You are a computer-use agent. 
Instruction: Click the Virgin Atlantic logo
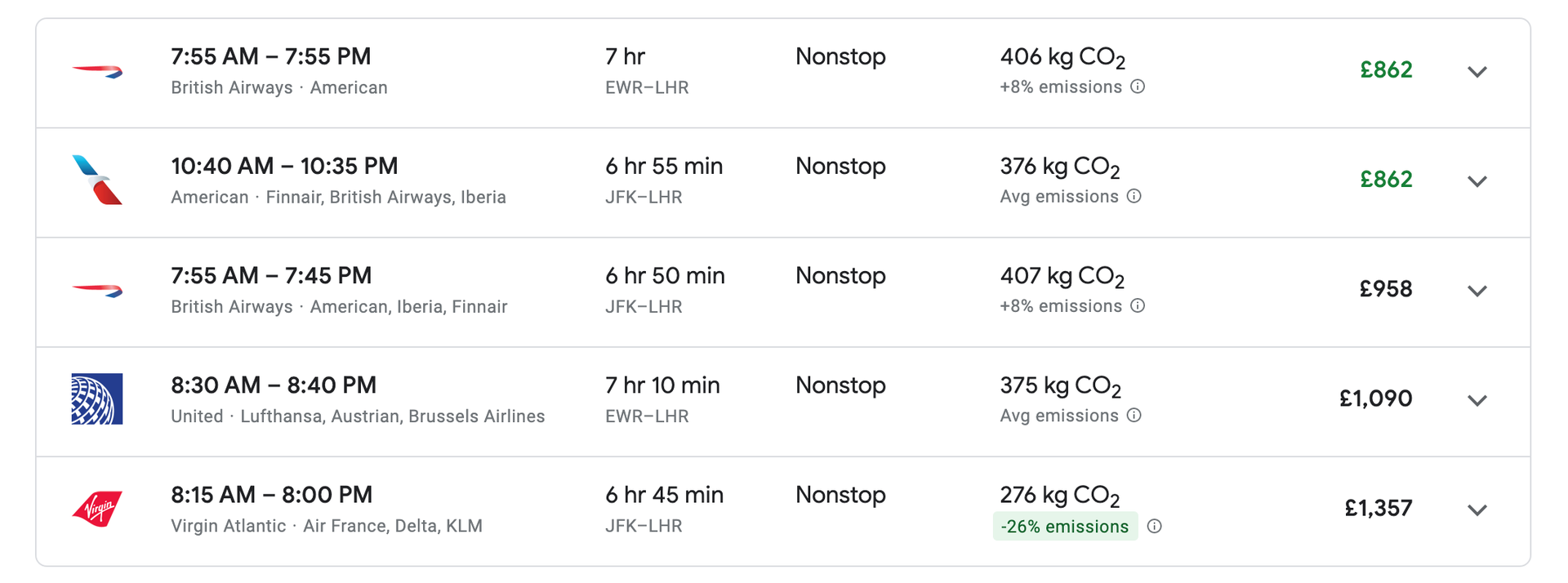[97, 509]
